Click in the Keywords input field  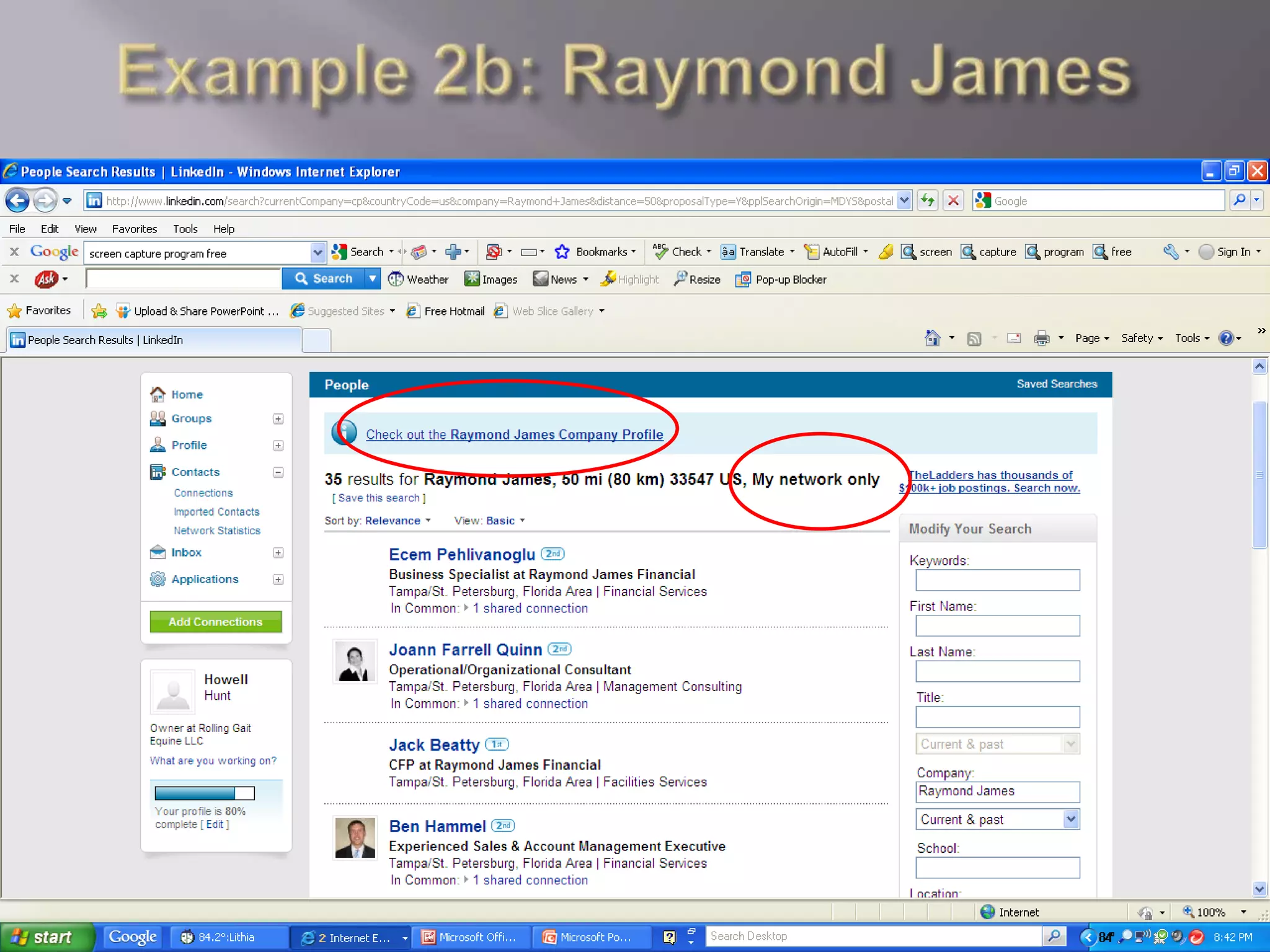(x=998, y=580)
